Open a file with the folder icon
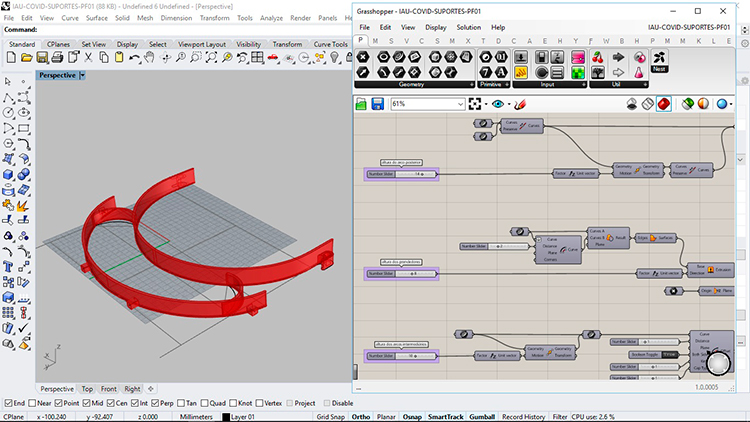 click(x=26, y=58)
